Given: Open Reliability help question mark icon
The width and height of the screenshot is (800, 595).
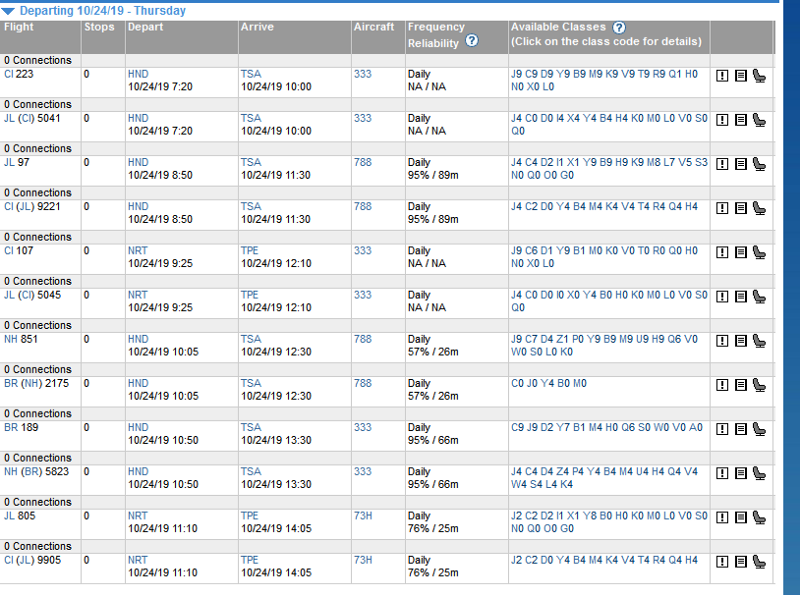Looking at the screenshot, I should [x=472, y=40].
